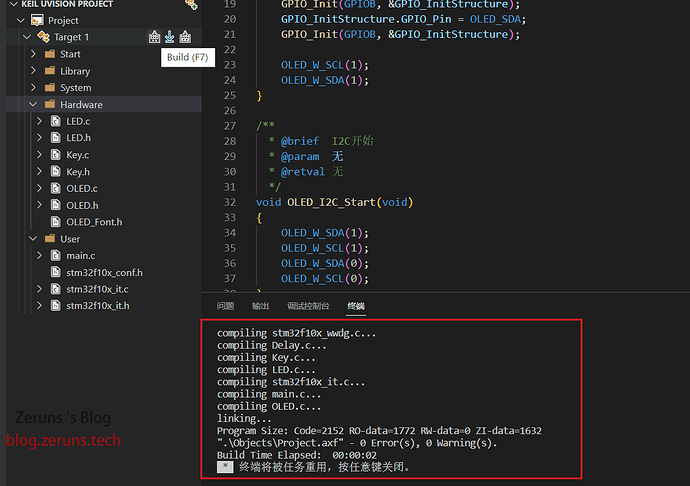690x486 pixels.
Task: Select stm32f10x_conf.h in the User folder
Action: (x=104, y=272)
